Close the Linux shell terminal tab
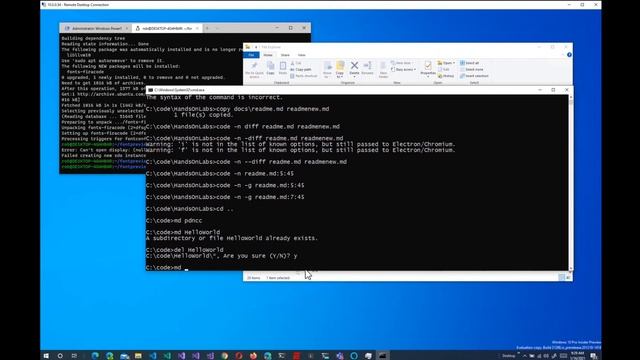This screenshot has height=360, width=640. 197,28
